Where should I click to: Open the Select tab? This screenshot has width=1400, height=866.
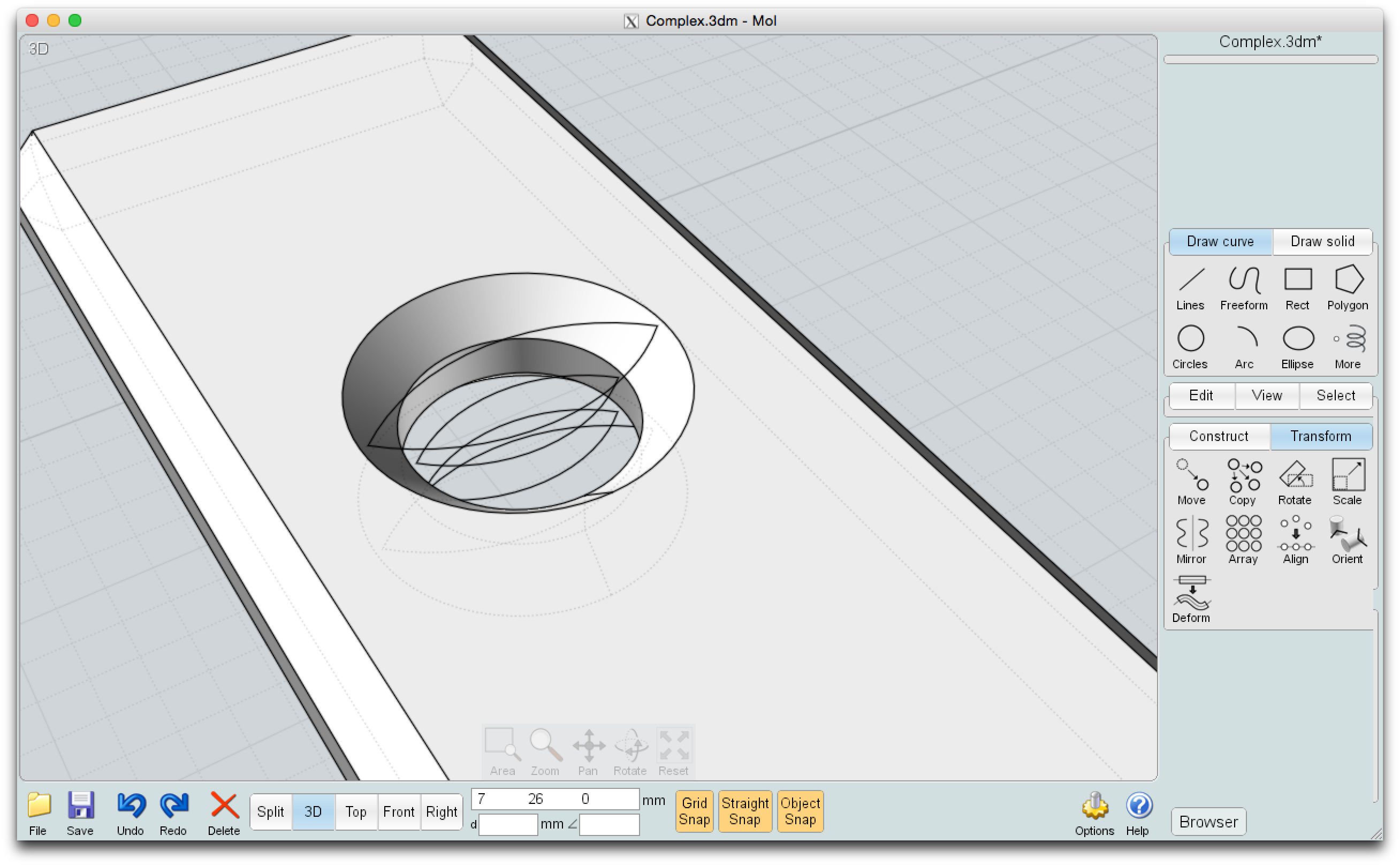point(1336,396)
